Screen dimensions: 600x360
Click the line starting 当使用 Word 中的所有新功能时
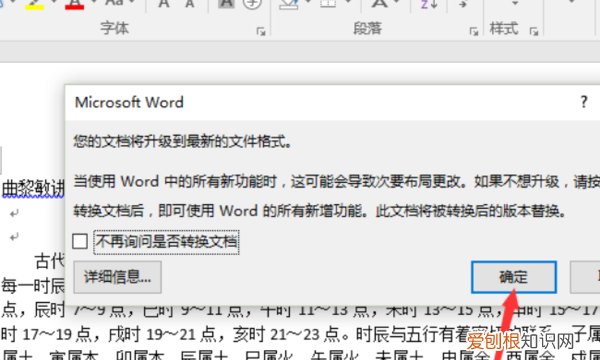tap(336, 182)
